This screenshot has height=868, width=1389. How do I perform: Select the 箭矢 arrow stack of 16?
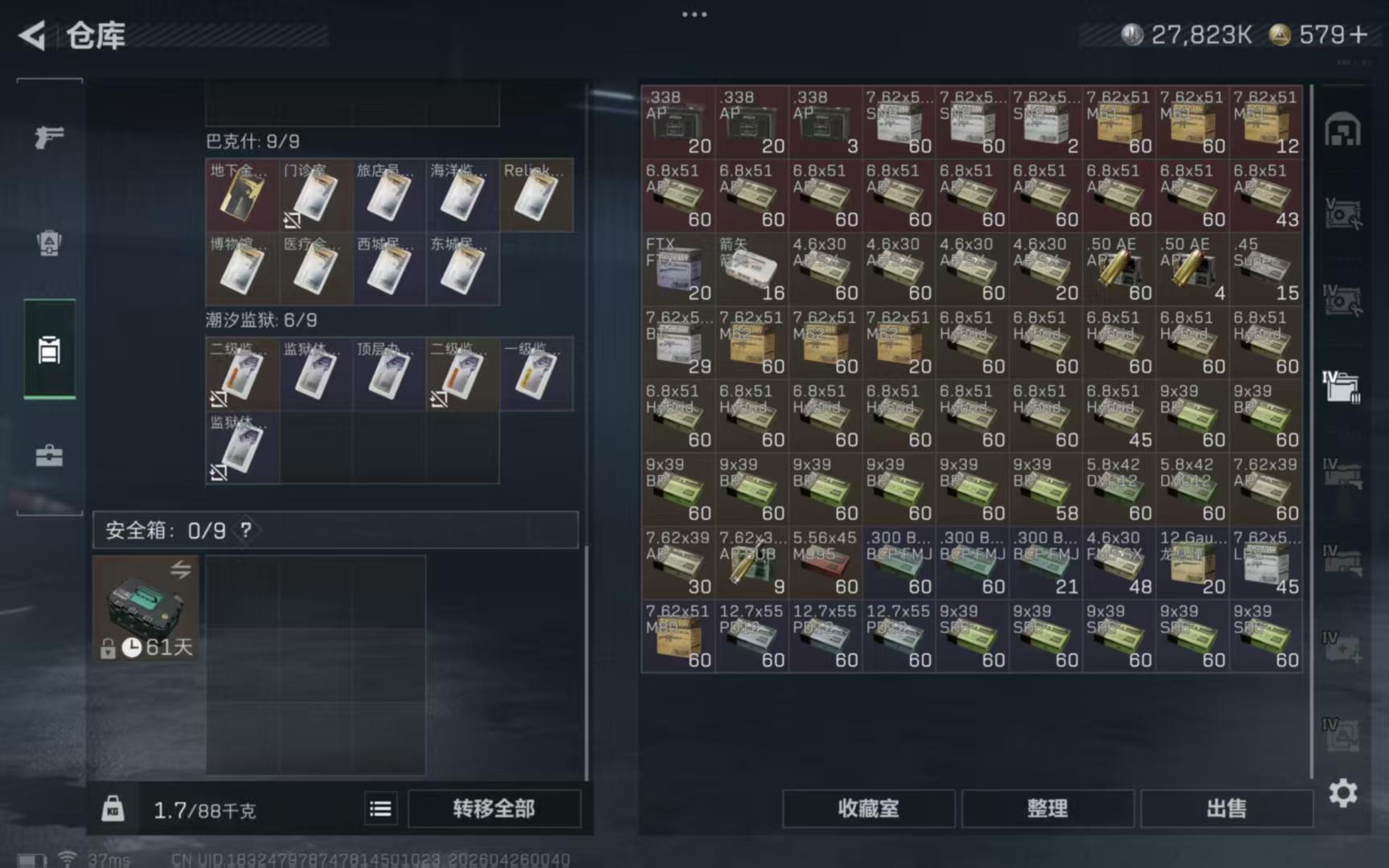(x=751, y=269)
